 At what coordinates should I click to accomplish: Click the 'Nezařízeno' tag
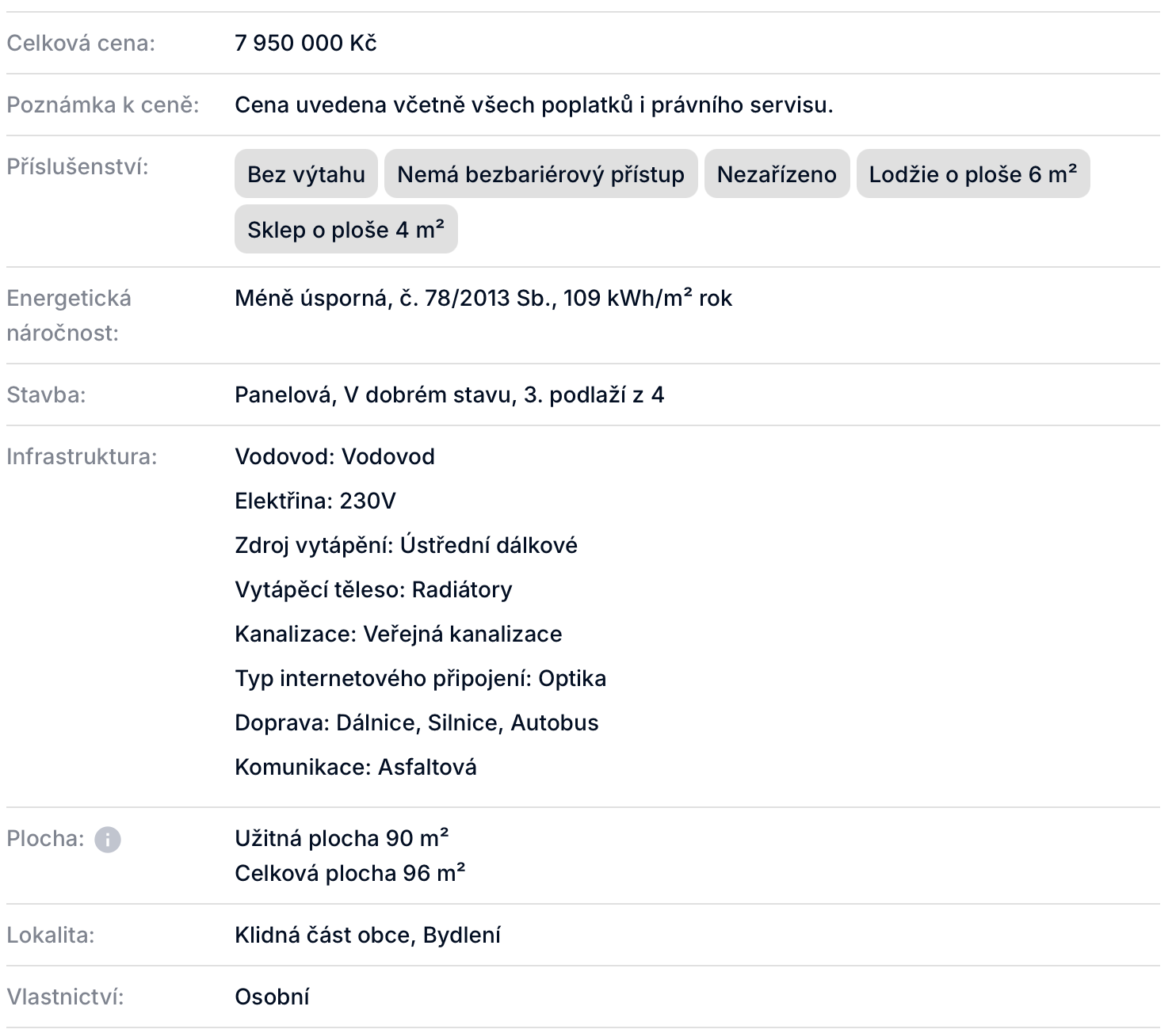pos(777,174)
